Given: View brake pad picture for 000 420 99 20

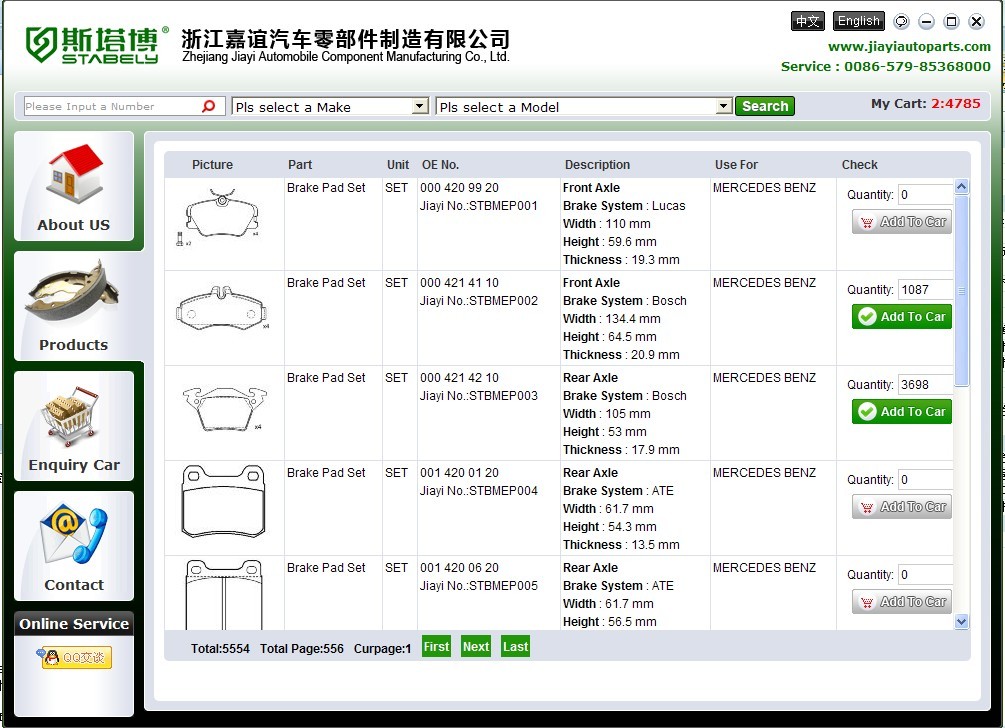Looking at the screenshot, I should click(x=219, y=217).
